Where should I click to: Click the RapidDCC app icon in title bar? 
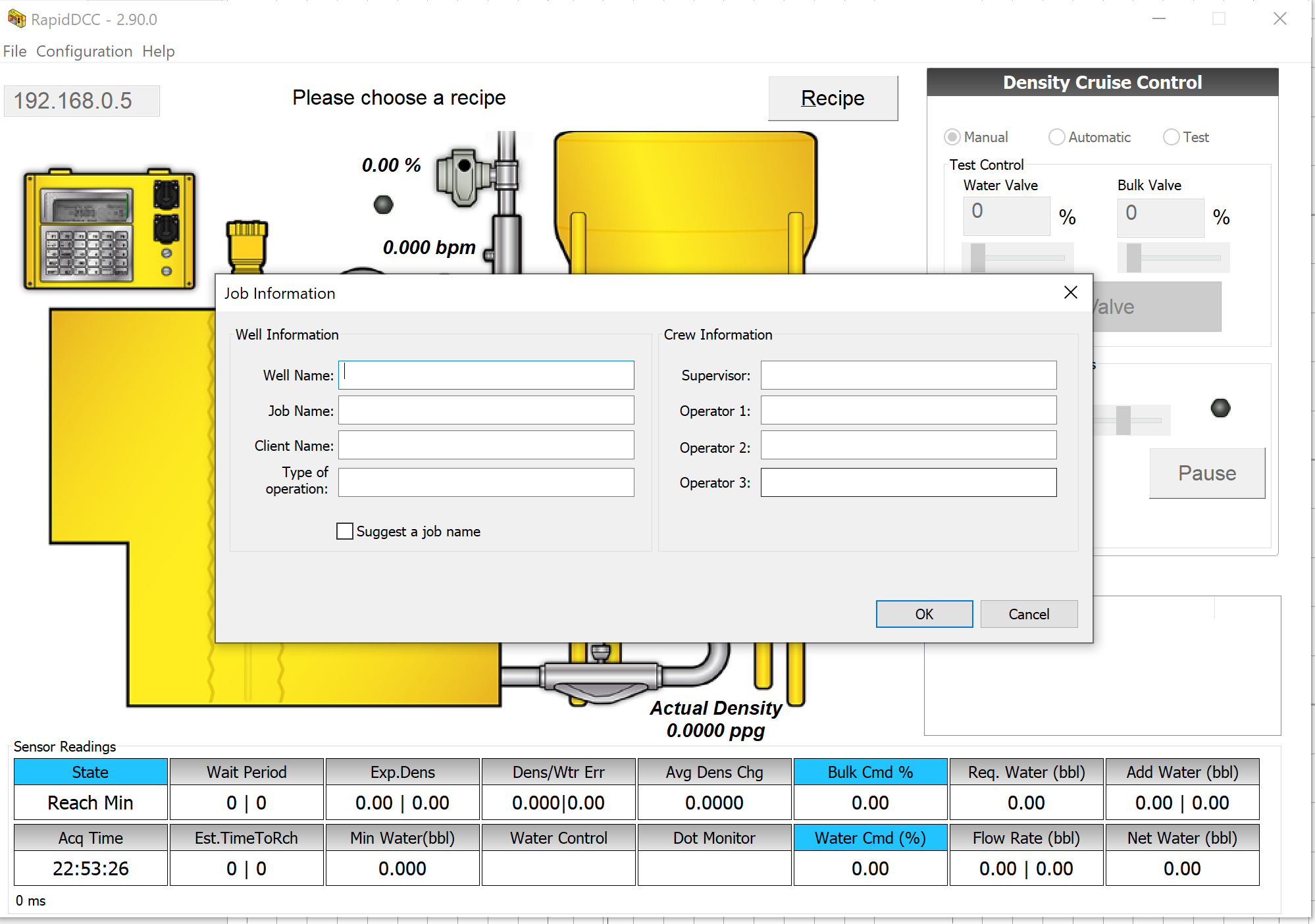click(16, 19)
